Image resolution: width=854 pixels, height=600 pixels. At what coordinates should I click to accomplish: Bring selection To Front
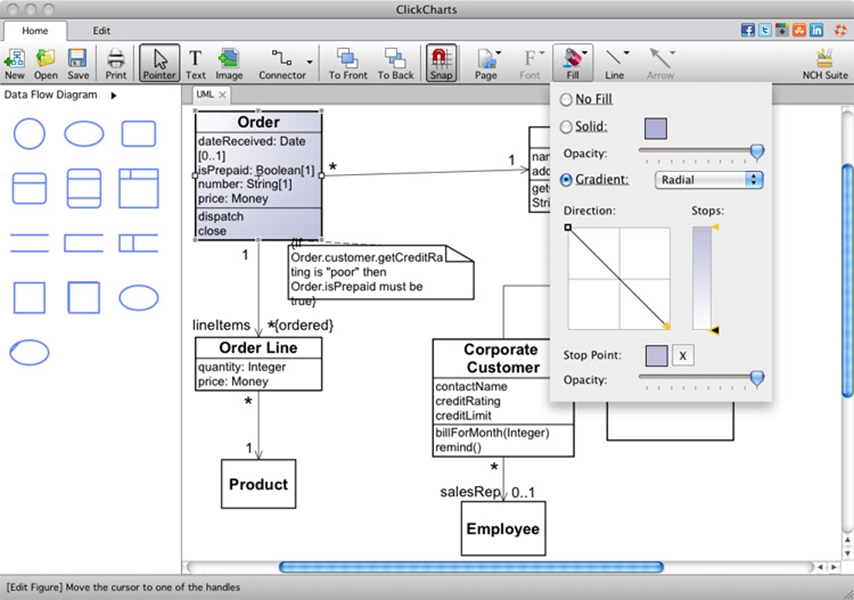(347, 64)
